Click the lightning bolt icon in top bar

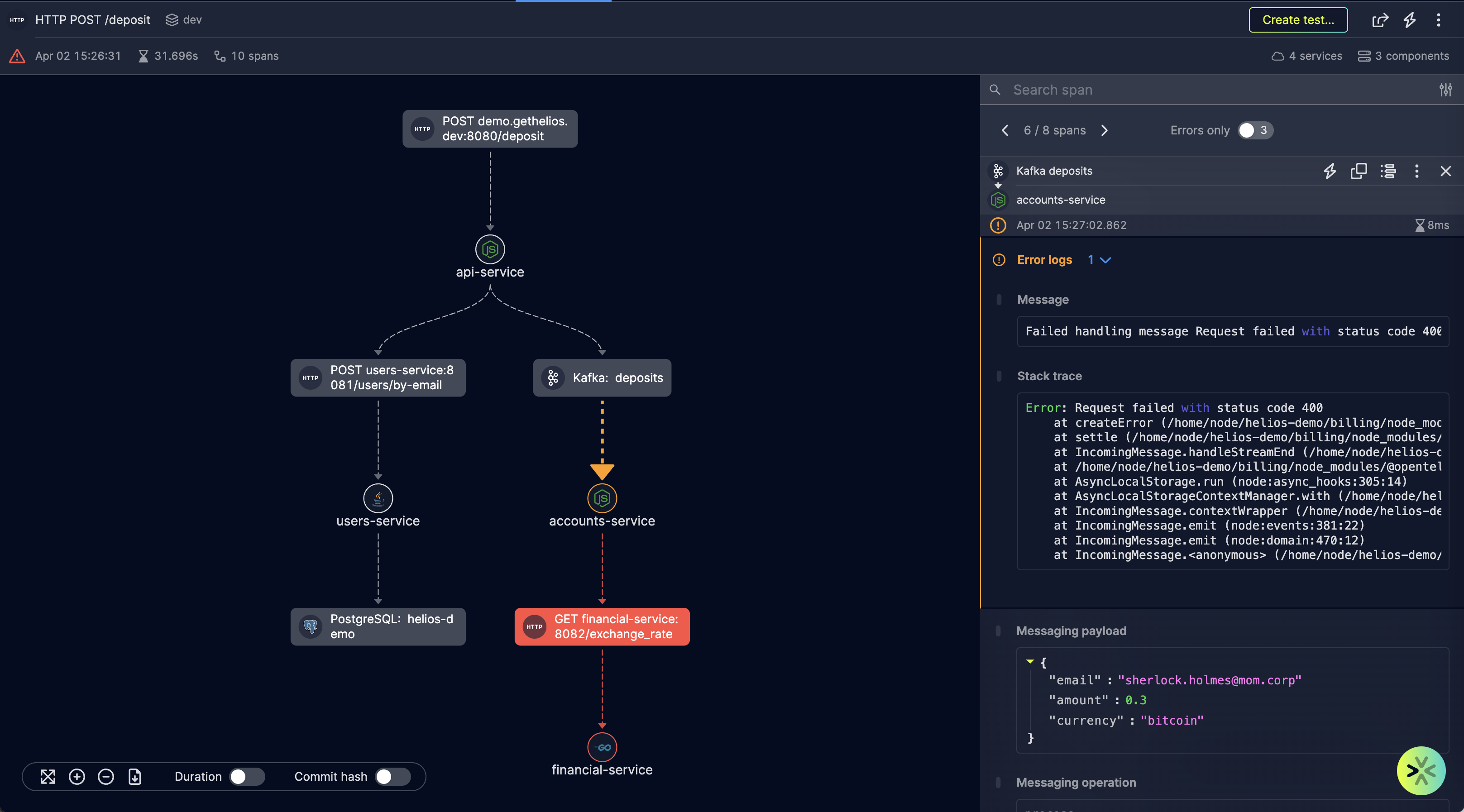(x=1409, y=20)
